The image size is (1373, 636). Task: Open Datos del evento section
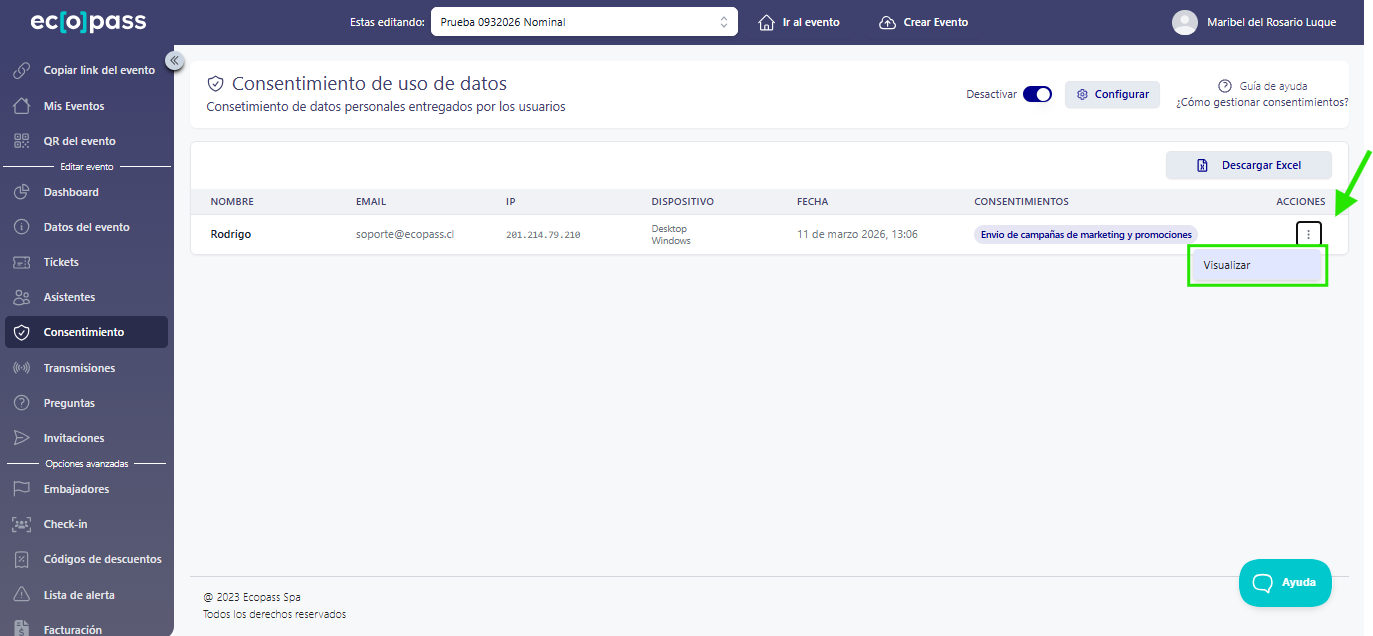coord(87,227)
